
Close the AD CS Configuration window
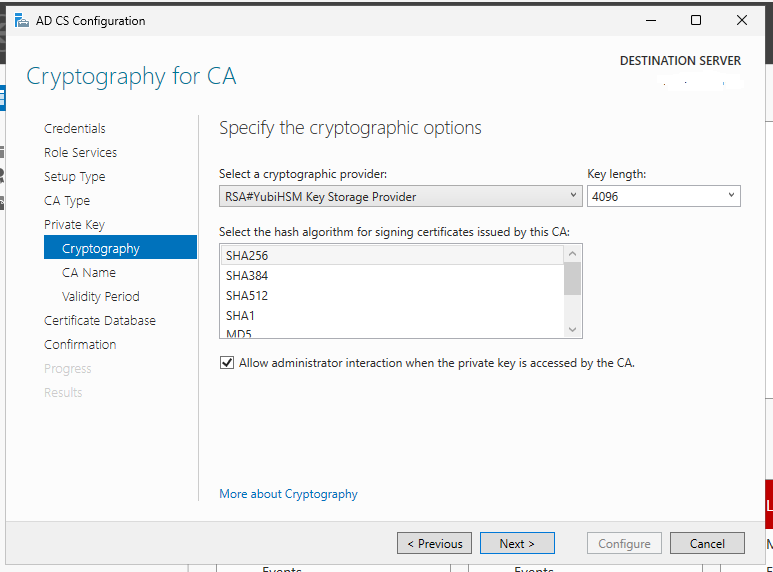[x=741, y=20]
